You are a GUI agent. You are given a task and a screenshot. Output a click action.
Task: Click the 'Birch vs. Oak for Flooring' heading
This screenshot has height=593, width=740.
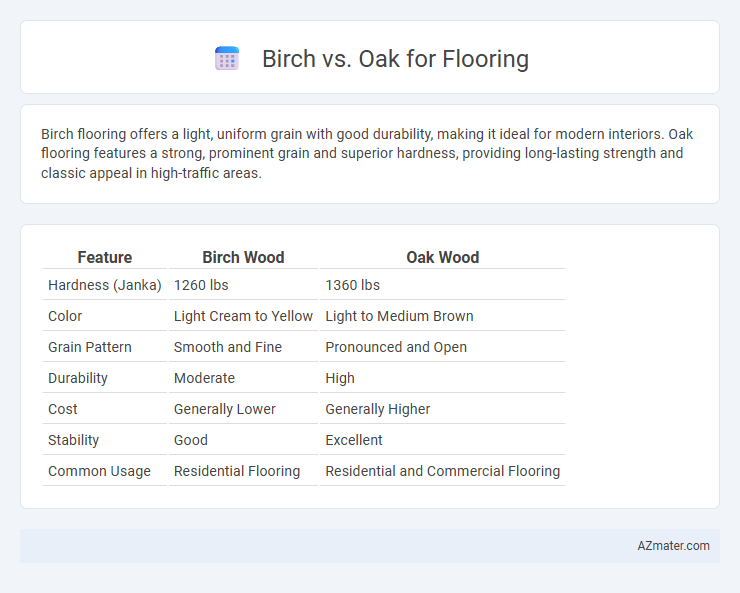click(395, 59)
